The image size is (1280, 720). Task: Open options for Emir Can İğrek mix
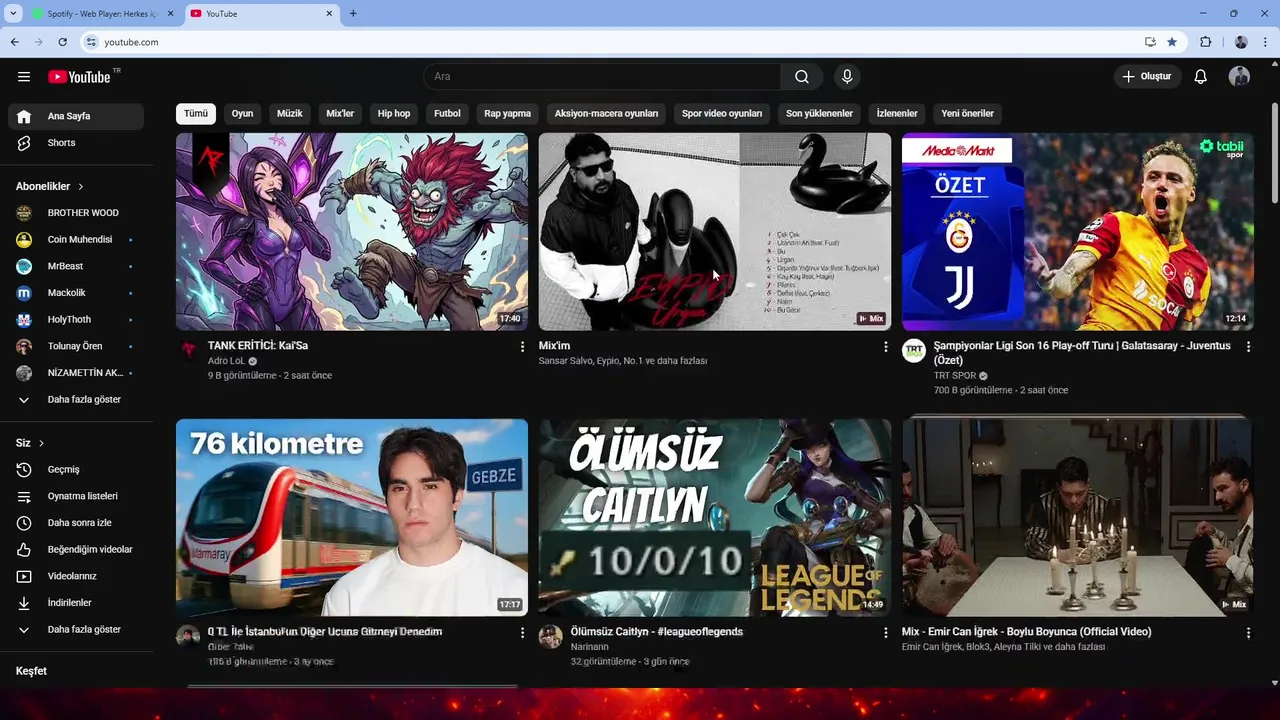coord(1248,633)
